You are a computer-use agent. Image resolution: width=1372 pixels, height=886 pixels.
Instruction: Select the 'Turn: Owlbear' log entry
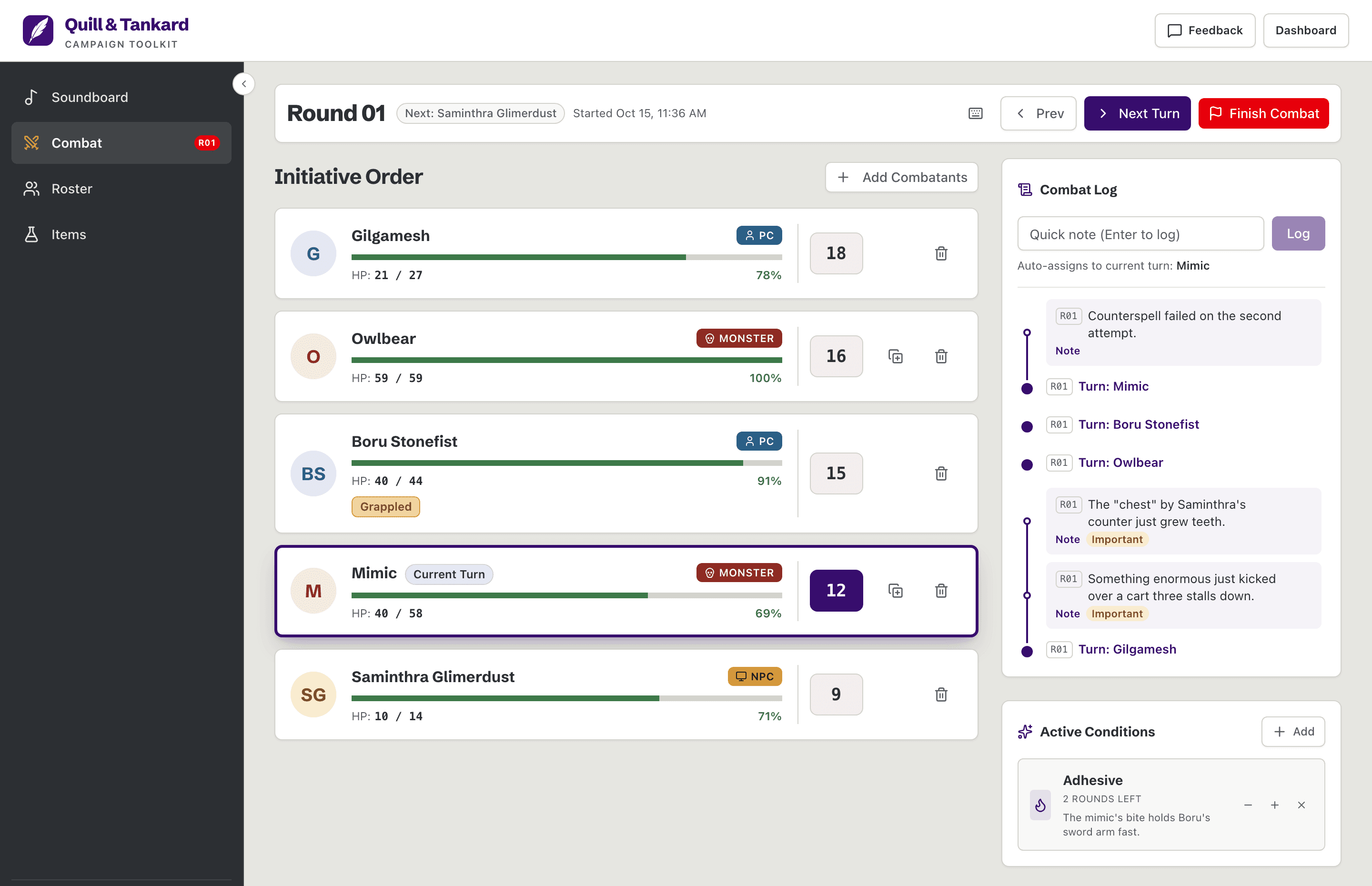click(1120, 463)
